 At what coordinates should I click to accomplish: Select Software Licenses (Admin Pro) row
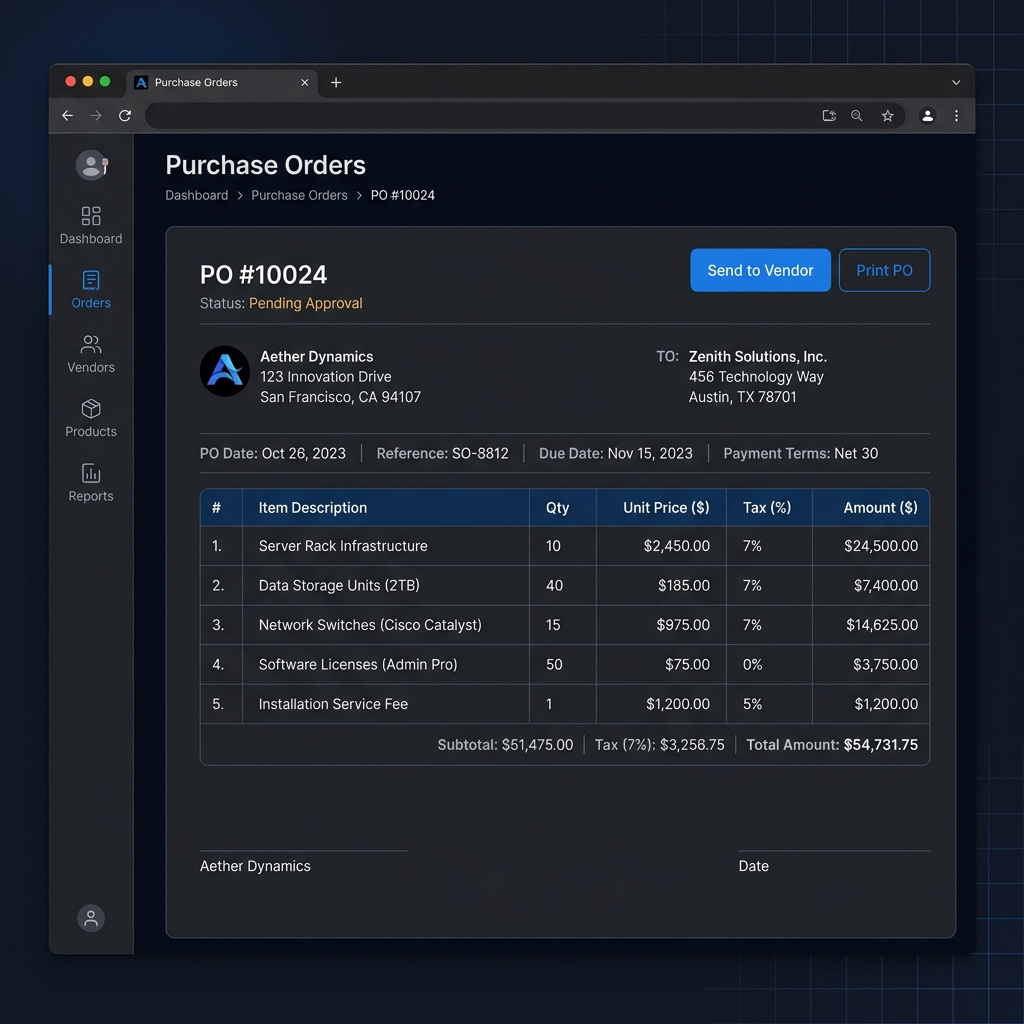565,664
